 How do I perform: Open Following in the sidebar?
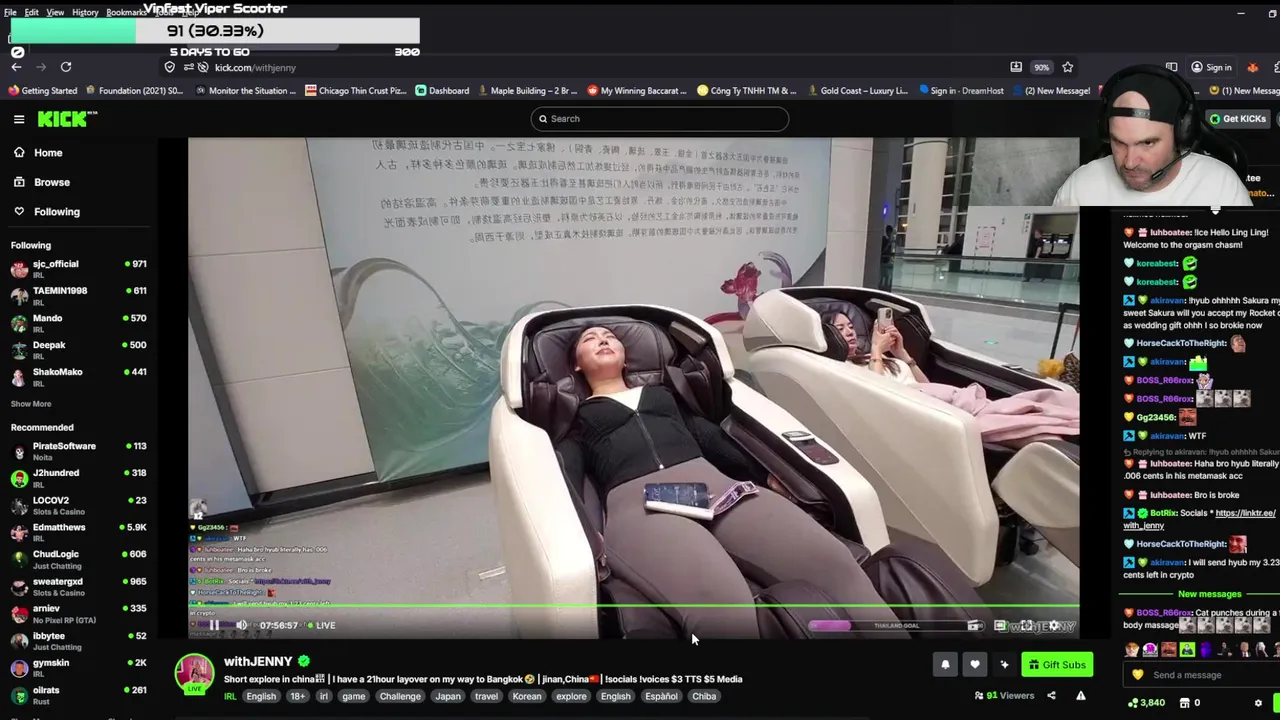[x=56, y=211]
